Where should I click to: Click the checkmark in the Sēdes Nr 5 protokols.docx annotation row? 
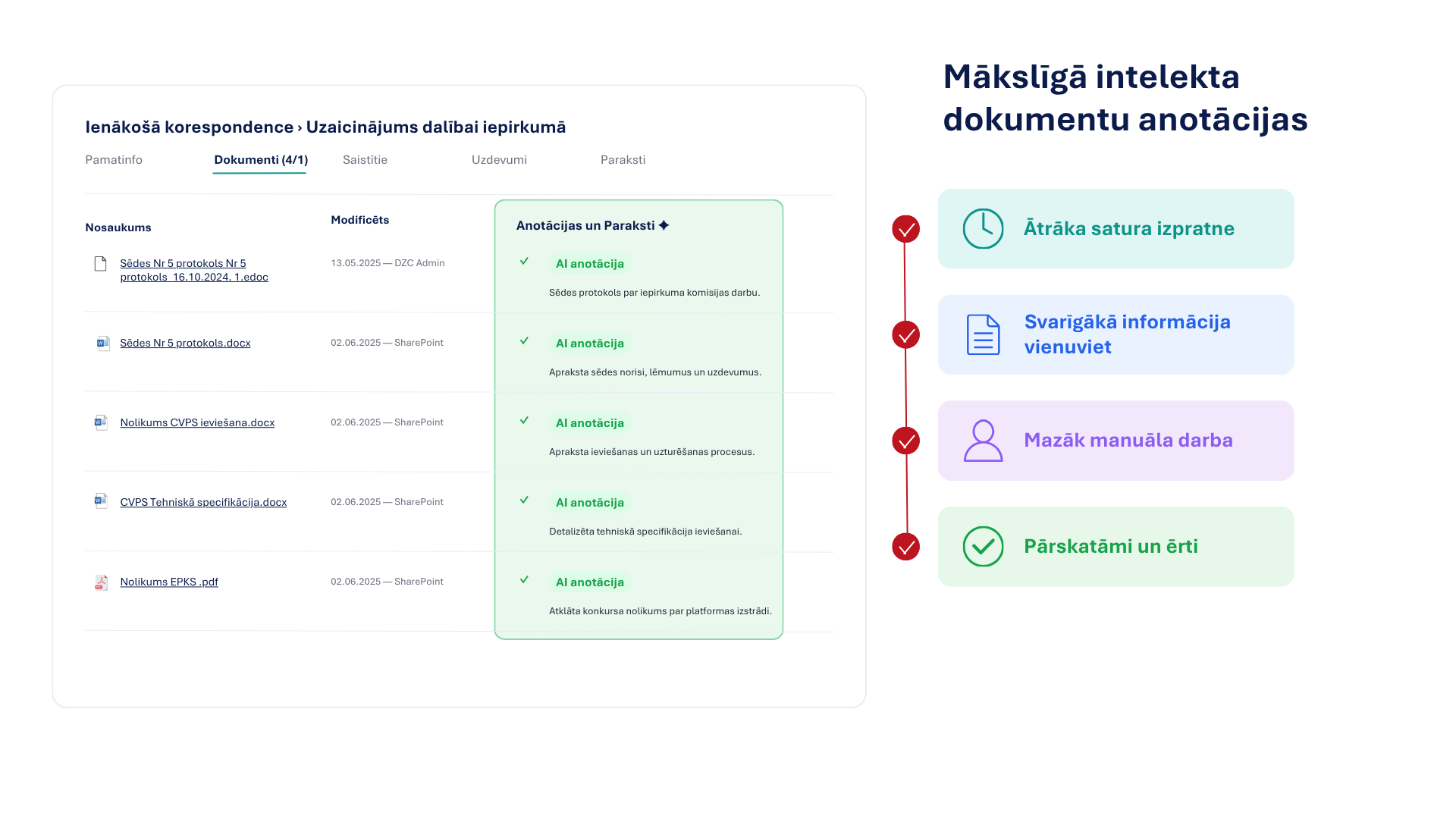524,340
